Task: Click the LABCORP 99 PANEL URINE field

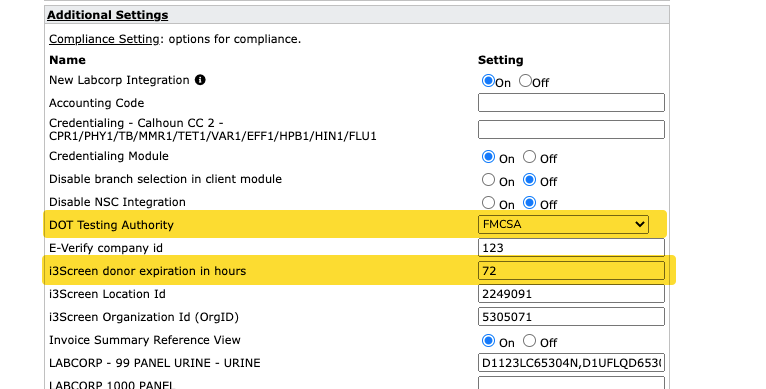Action: (x=571, y=363)
